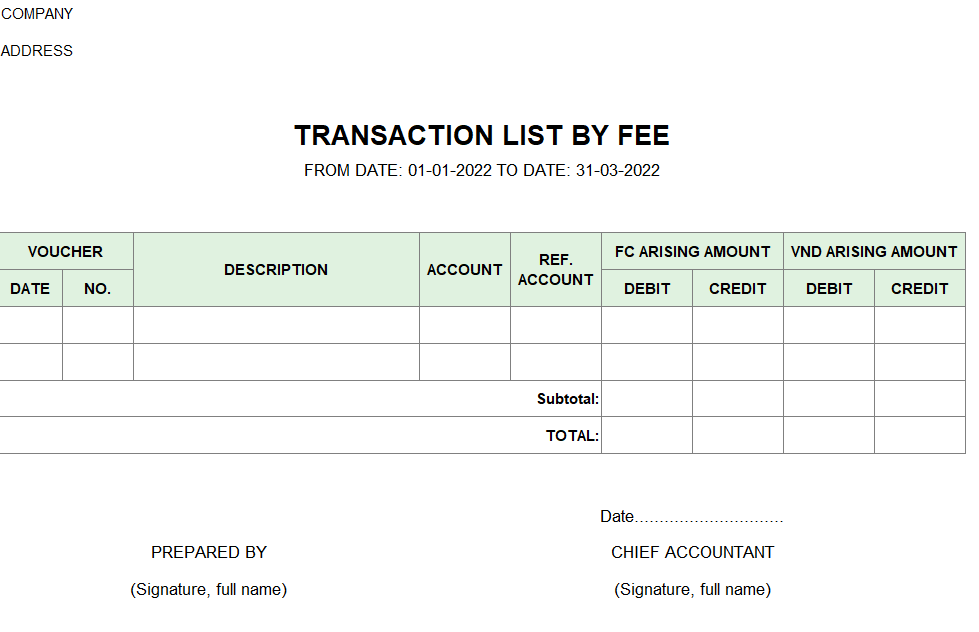The height and width of the screenshot is (632, 979).
Task: Click the DEBIT cell under FC ARISING AMOUNT
Action: 647,289
